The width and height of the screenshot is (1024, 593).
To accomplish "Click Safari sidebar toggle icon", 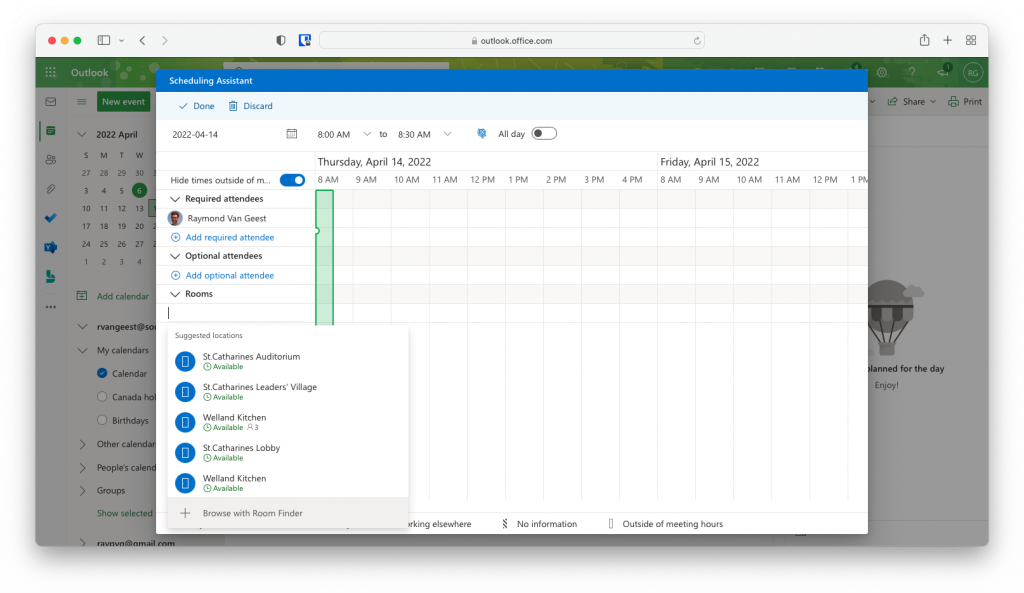I will (104, 40).
